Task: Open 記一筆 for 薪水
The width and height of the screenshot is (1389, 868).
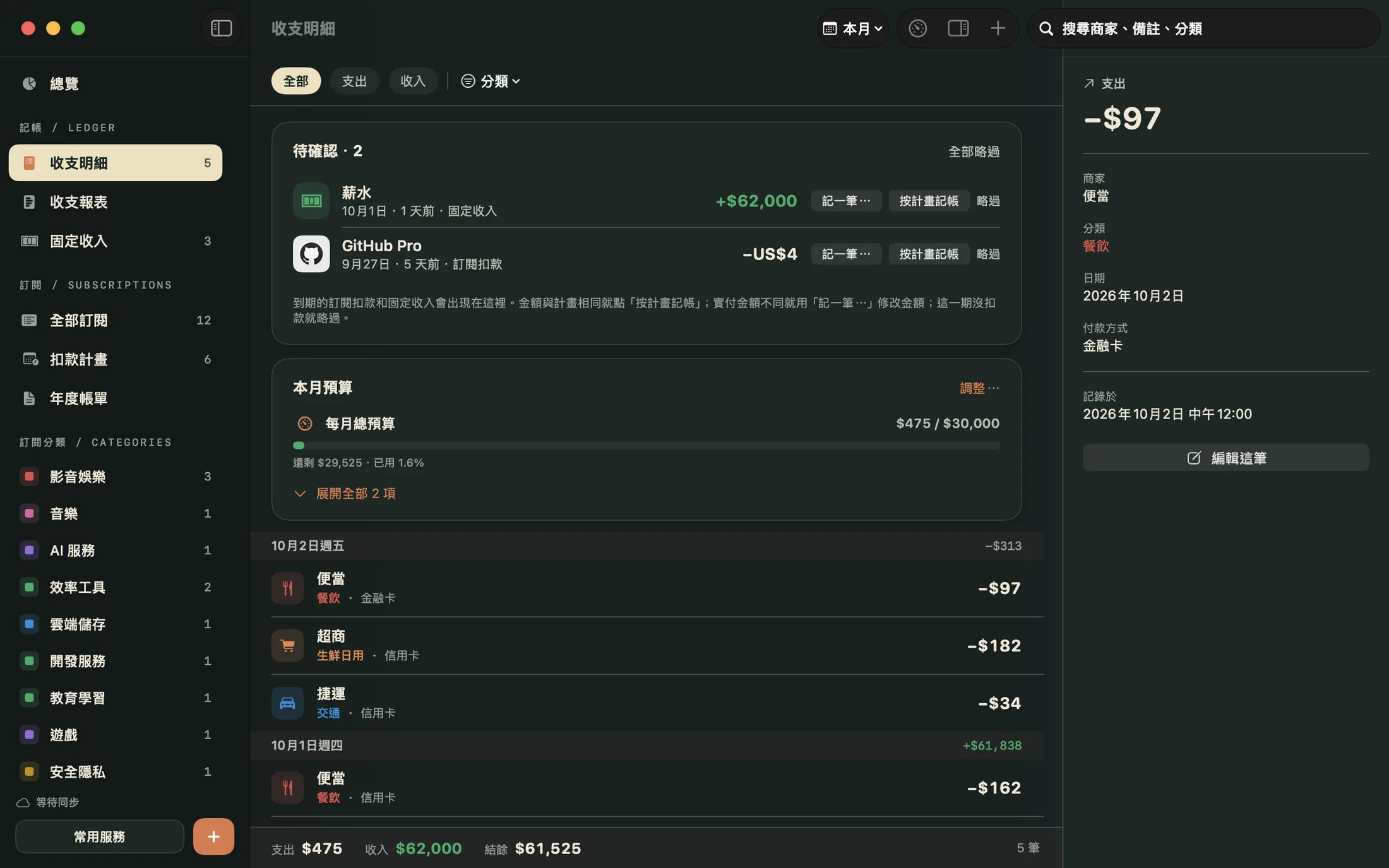Action: pyautogui.click(x=846, y=201)
